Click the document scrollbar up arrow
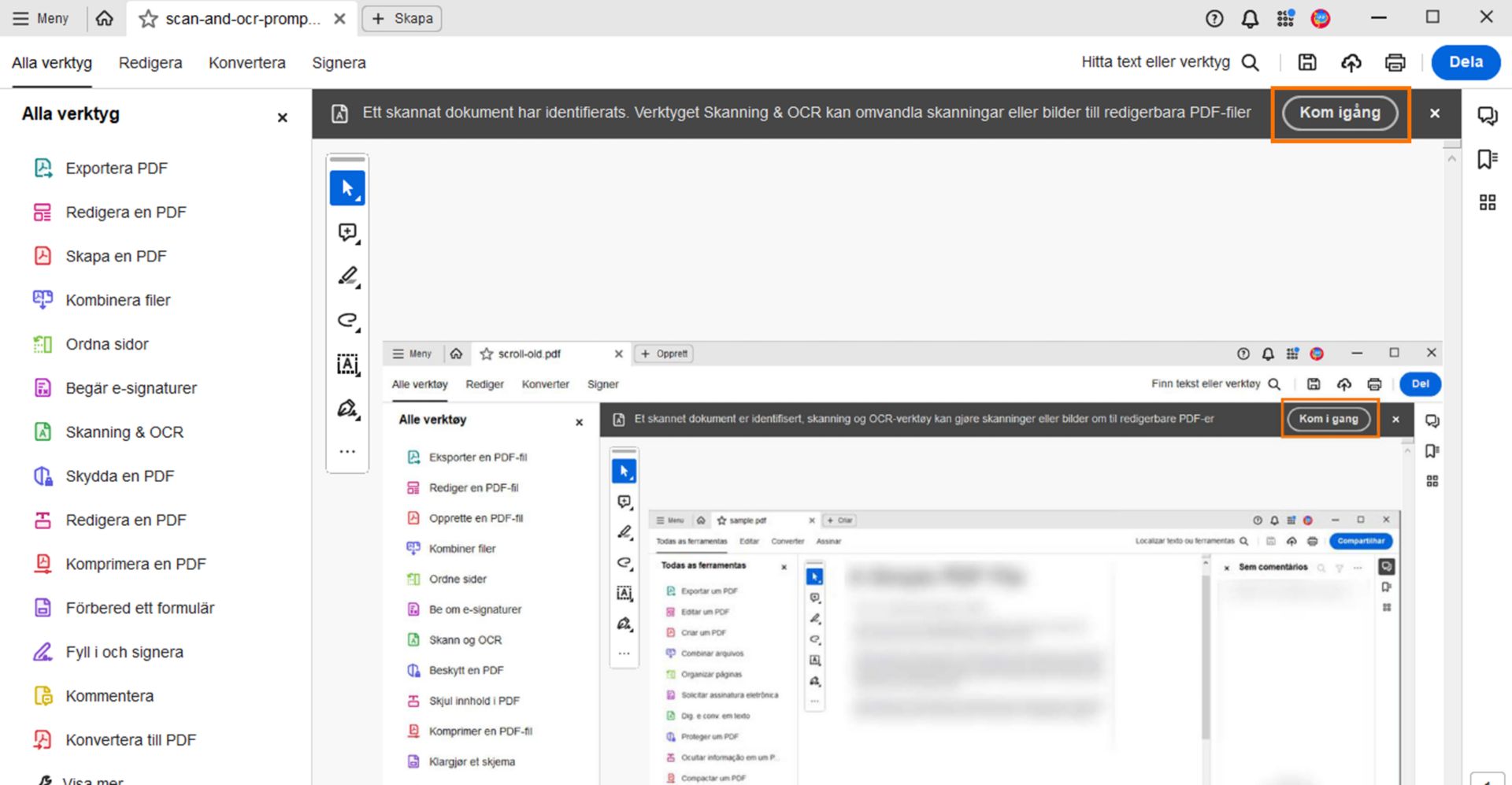Image resolution: width=1512 pixels, height=785 pixels. point(1451,159)
